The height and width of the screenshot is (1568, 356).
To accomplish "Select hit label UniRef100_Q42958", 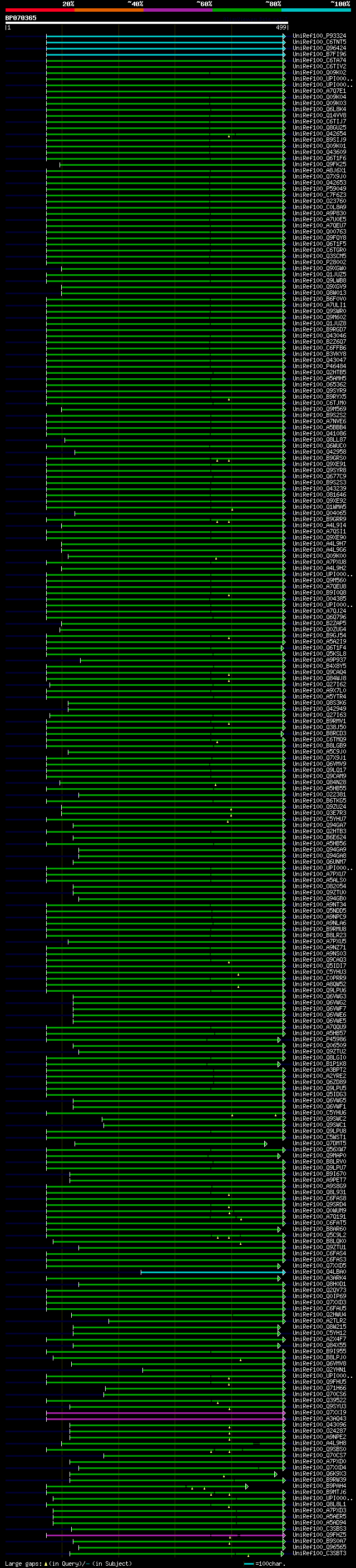I will 319,452.
